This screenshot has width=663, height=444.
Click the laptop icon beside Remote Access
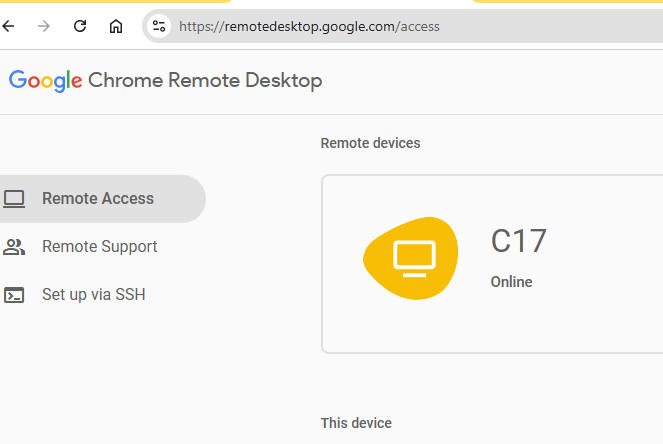click(14, 199)
